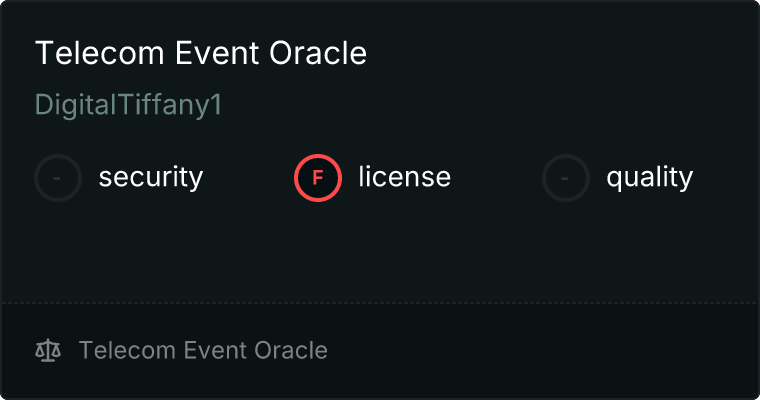Click the empty footer bar right side
The height and width of the screenshot is (400, 760).
(x=580, y=350)
